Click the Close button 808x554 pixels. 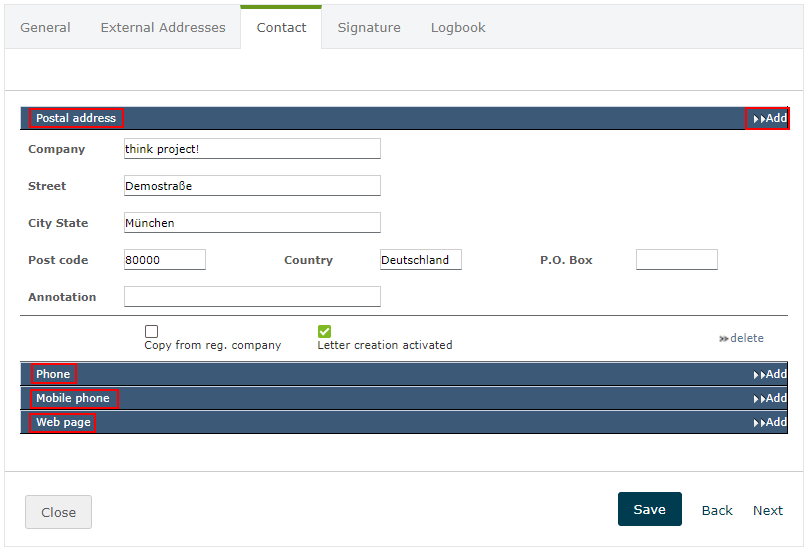tap(58, 512)
